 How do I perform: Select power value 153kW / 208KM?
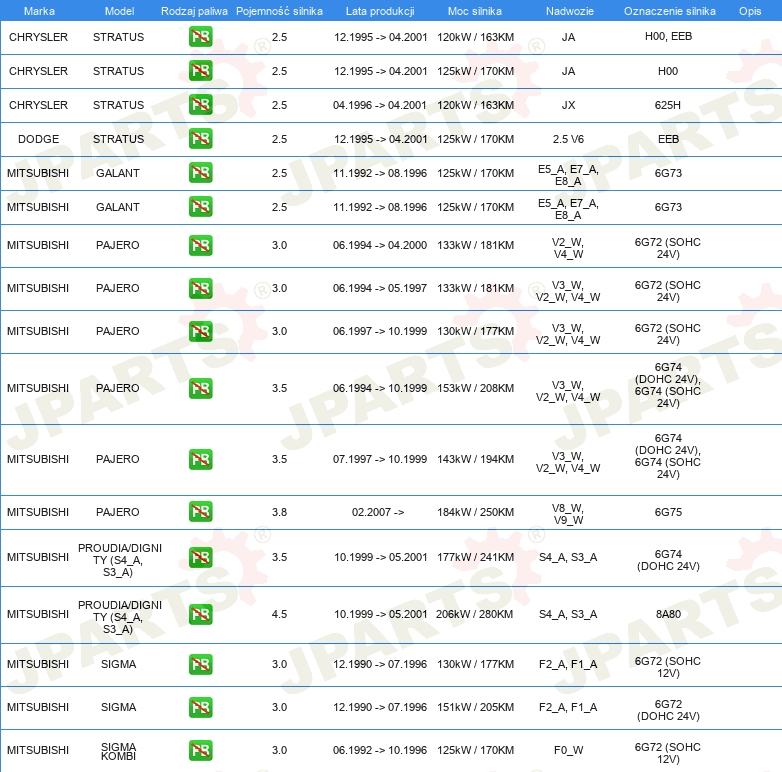pos(475,388)
